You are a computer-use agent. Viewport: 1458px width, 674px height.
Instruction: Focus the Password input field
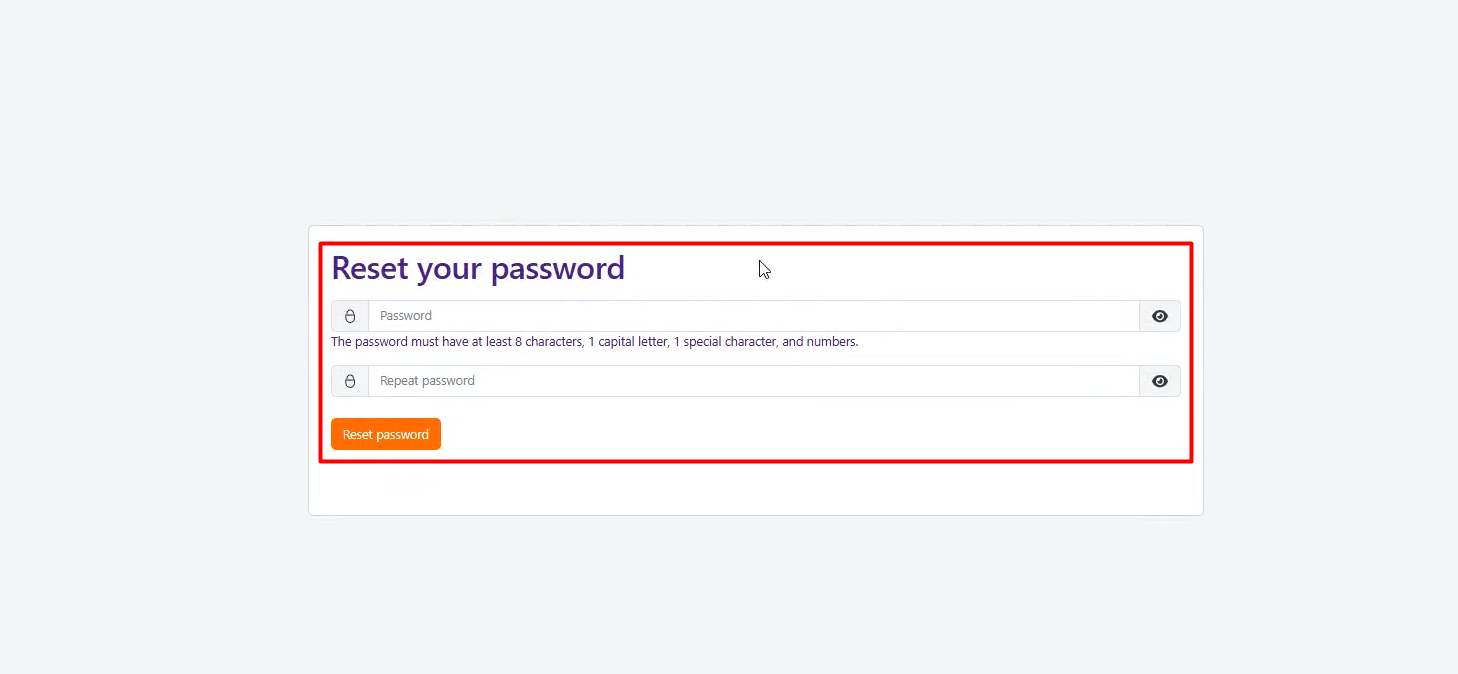[x=754, y=316]
